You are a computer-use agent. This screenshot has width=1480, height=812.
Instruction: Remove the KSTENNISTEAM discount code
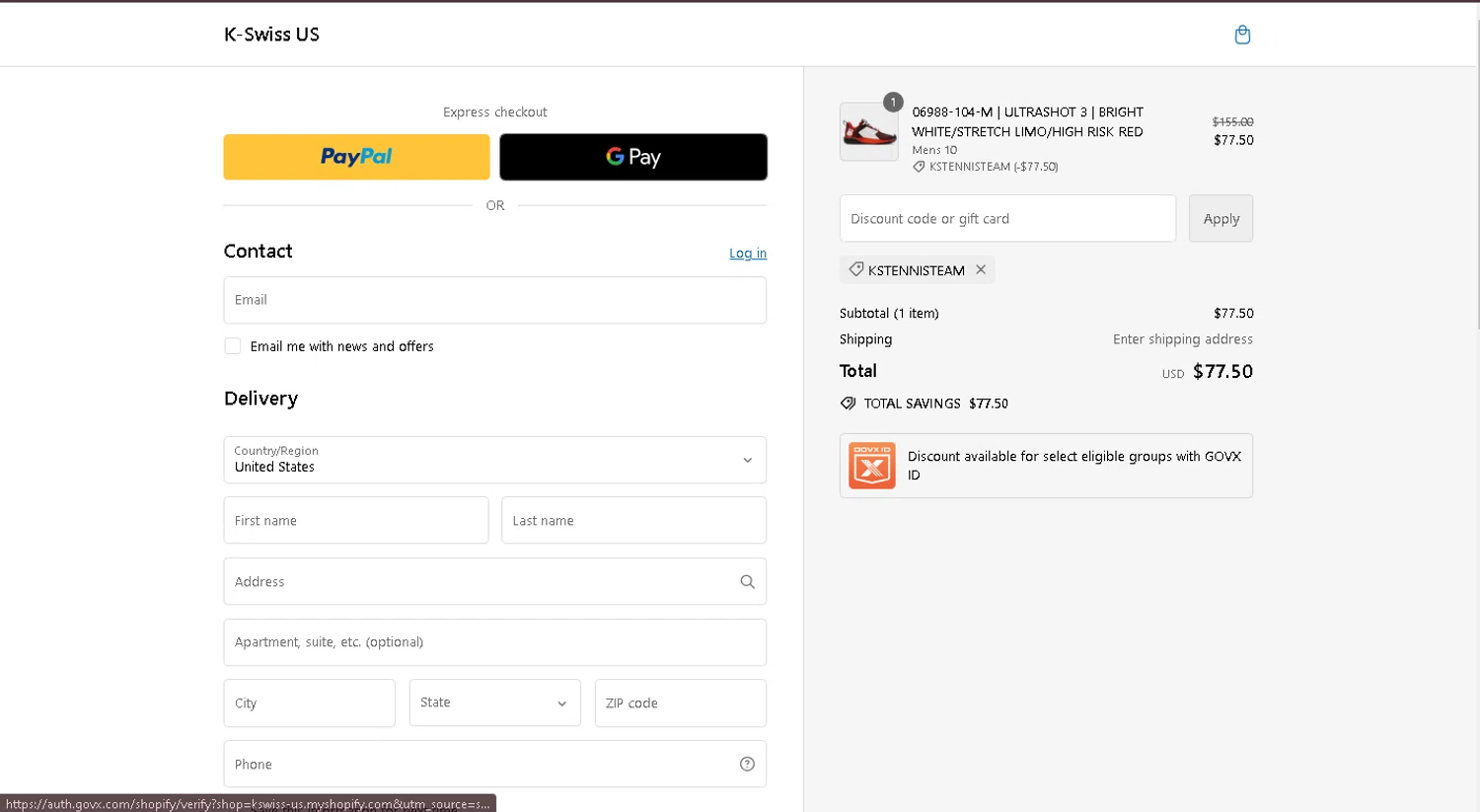(981, 269)
